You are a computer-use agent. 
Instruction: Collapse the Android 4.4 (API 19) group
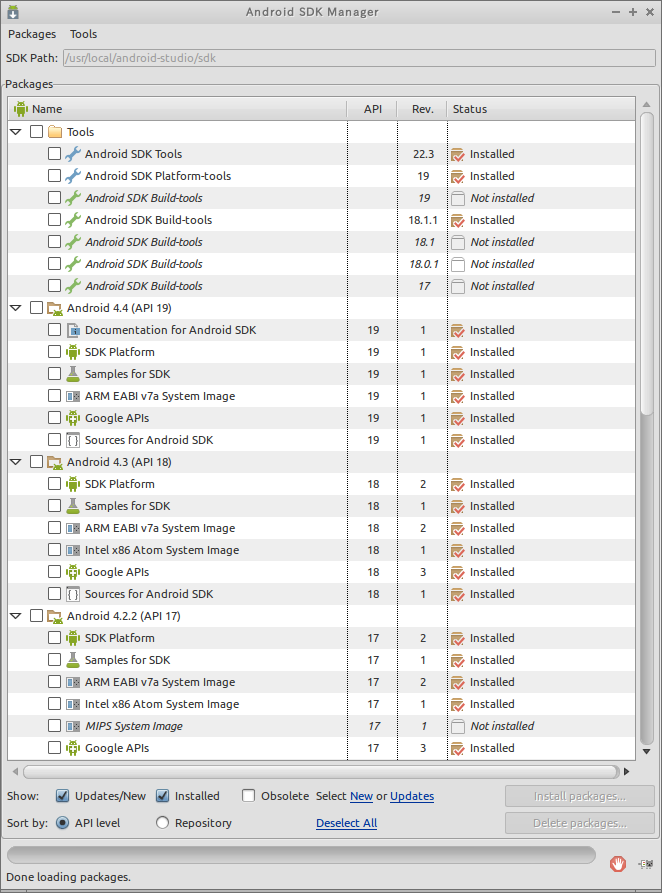tap(16, 308)
